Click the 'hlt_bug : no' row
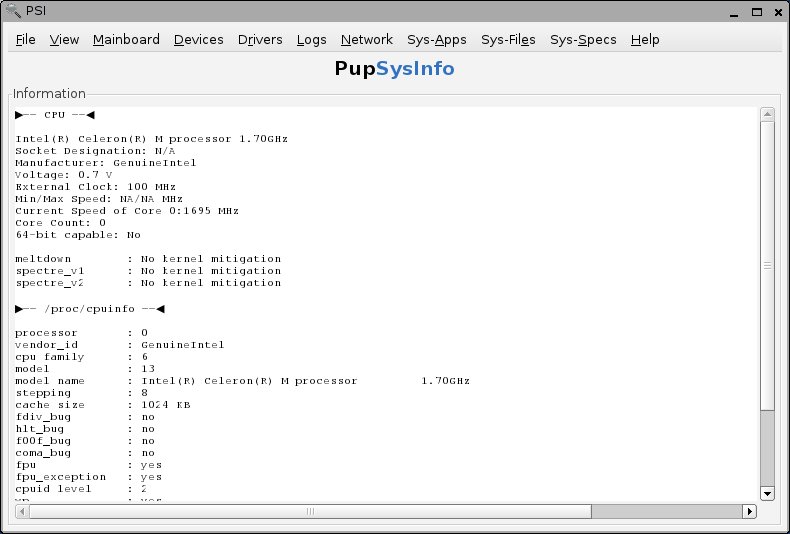 pyautogui.click(x=85, y=430)
